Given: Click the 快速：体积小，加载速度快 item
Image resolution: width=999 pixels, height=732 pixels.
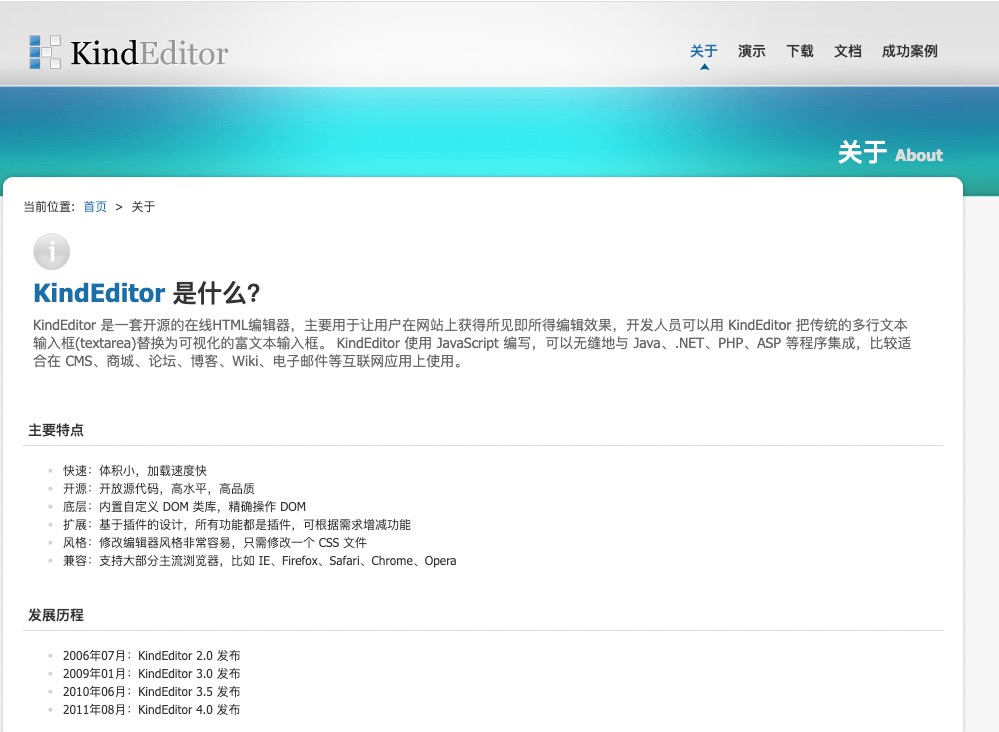Looking at the screenshot, I should click(135, 470).
